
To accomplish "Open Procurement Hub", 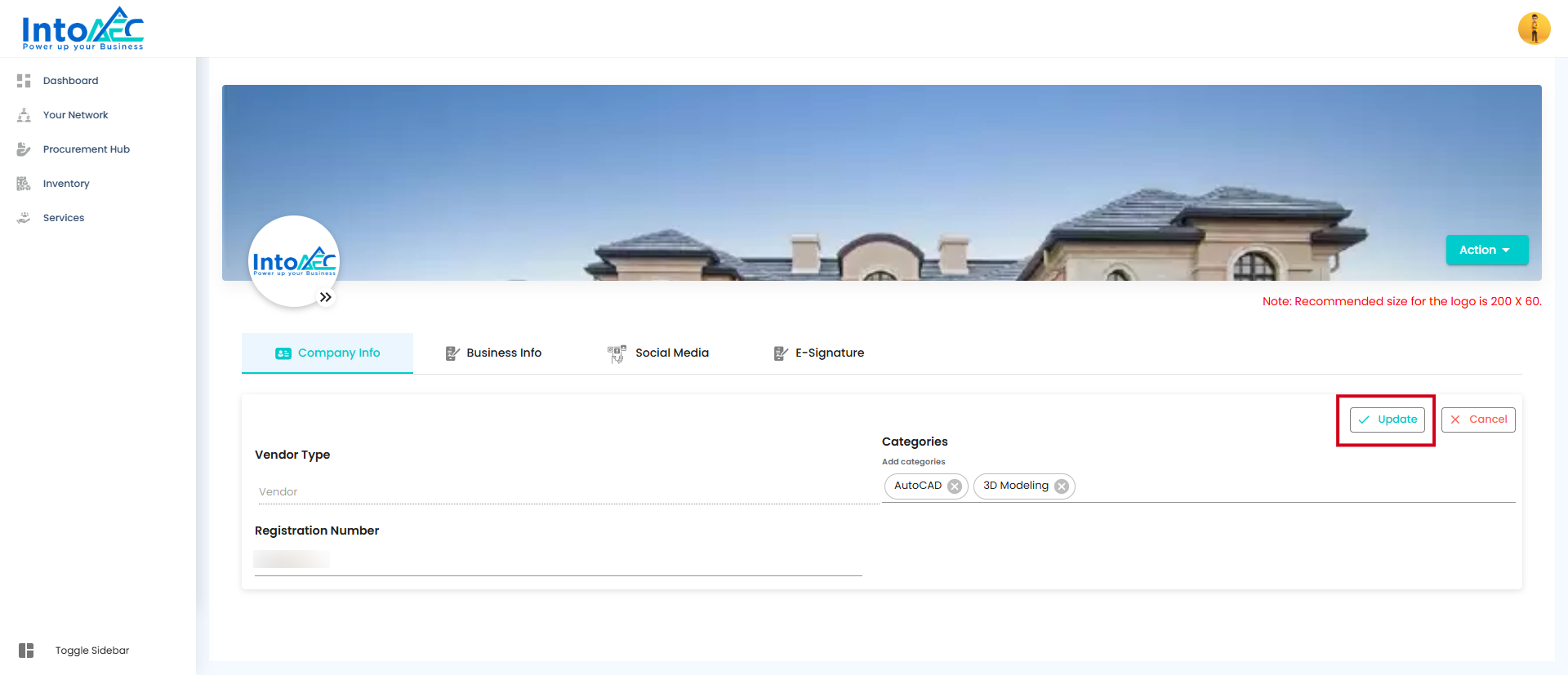I will point(87,149).
